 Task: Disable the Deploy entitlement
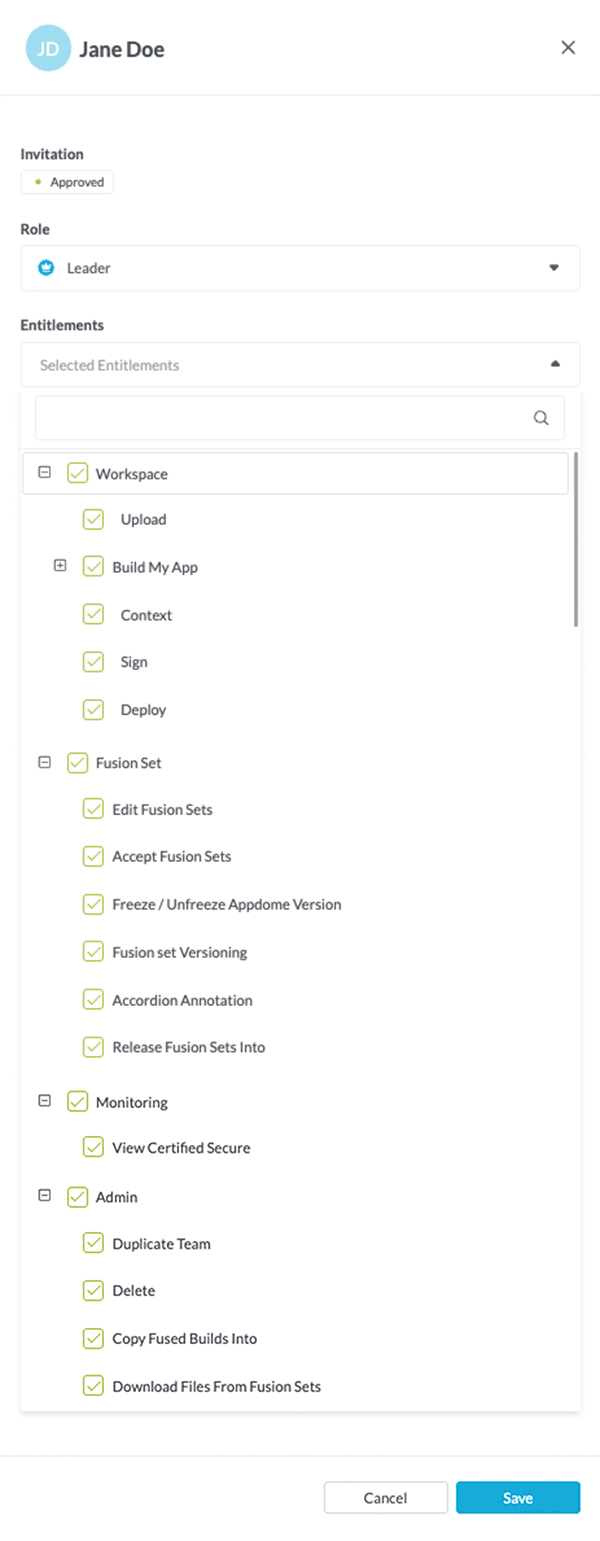(93, 709)
